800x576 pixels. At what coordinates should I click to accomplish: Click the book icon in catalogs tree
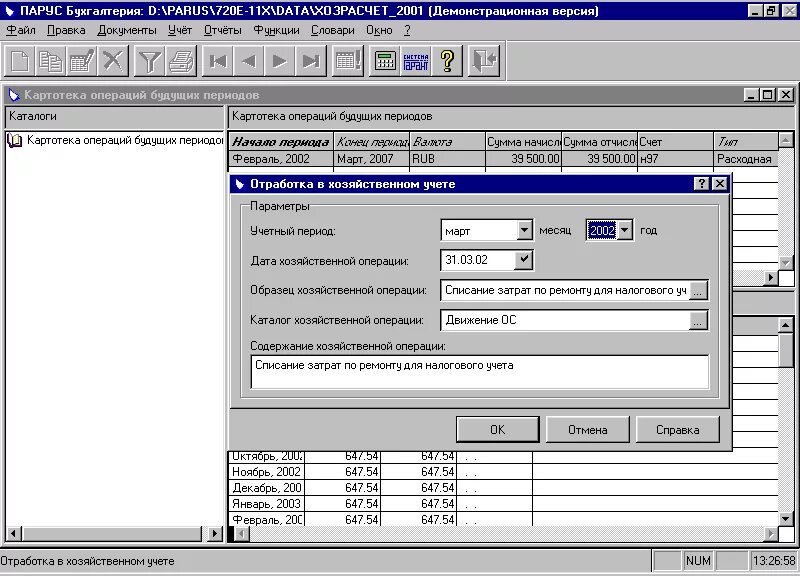coord(15,140)
